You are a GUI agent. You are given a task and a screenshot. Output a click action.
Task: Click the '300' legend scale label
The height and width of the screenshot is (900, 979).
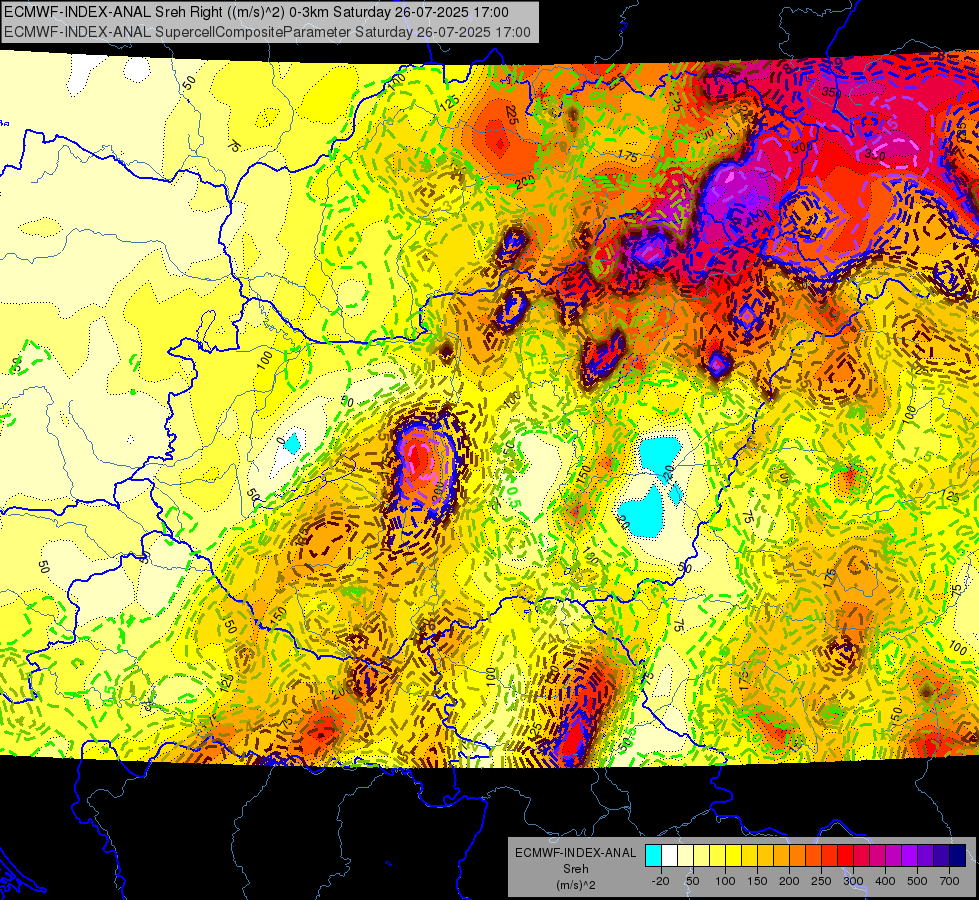pos(853,881)
